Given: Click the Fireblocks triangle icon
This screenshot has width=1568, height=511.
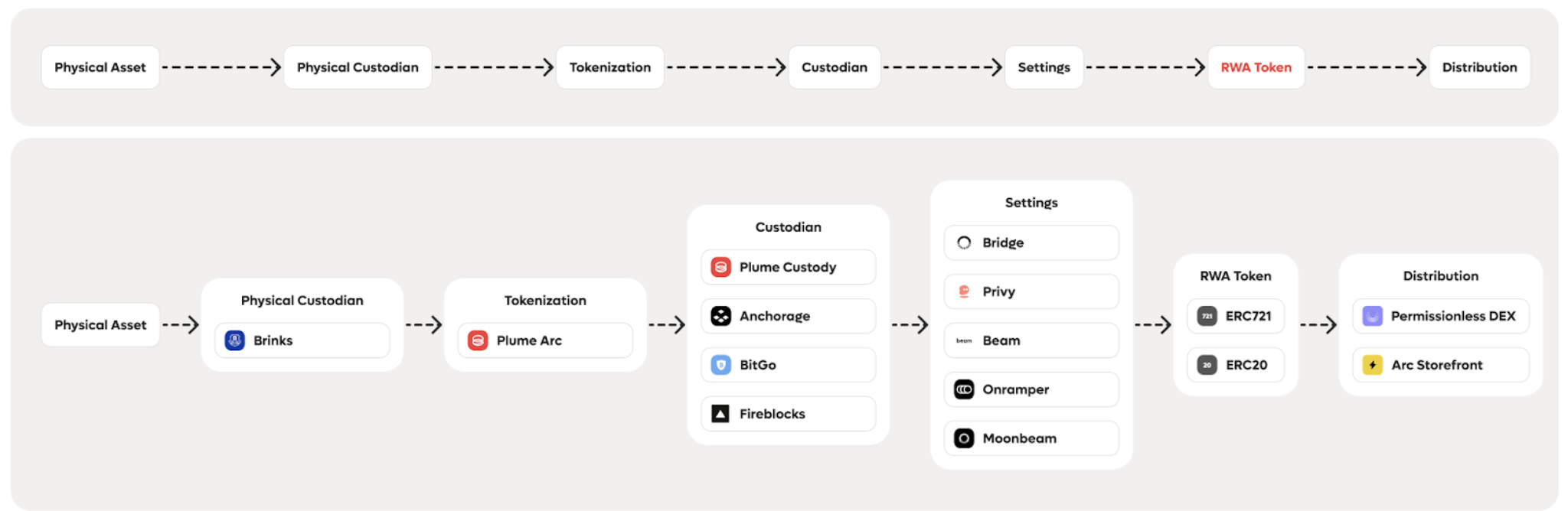Looking at the screenshot, I should tap(720, 414).
